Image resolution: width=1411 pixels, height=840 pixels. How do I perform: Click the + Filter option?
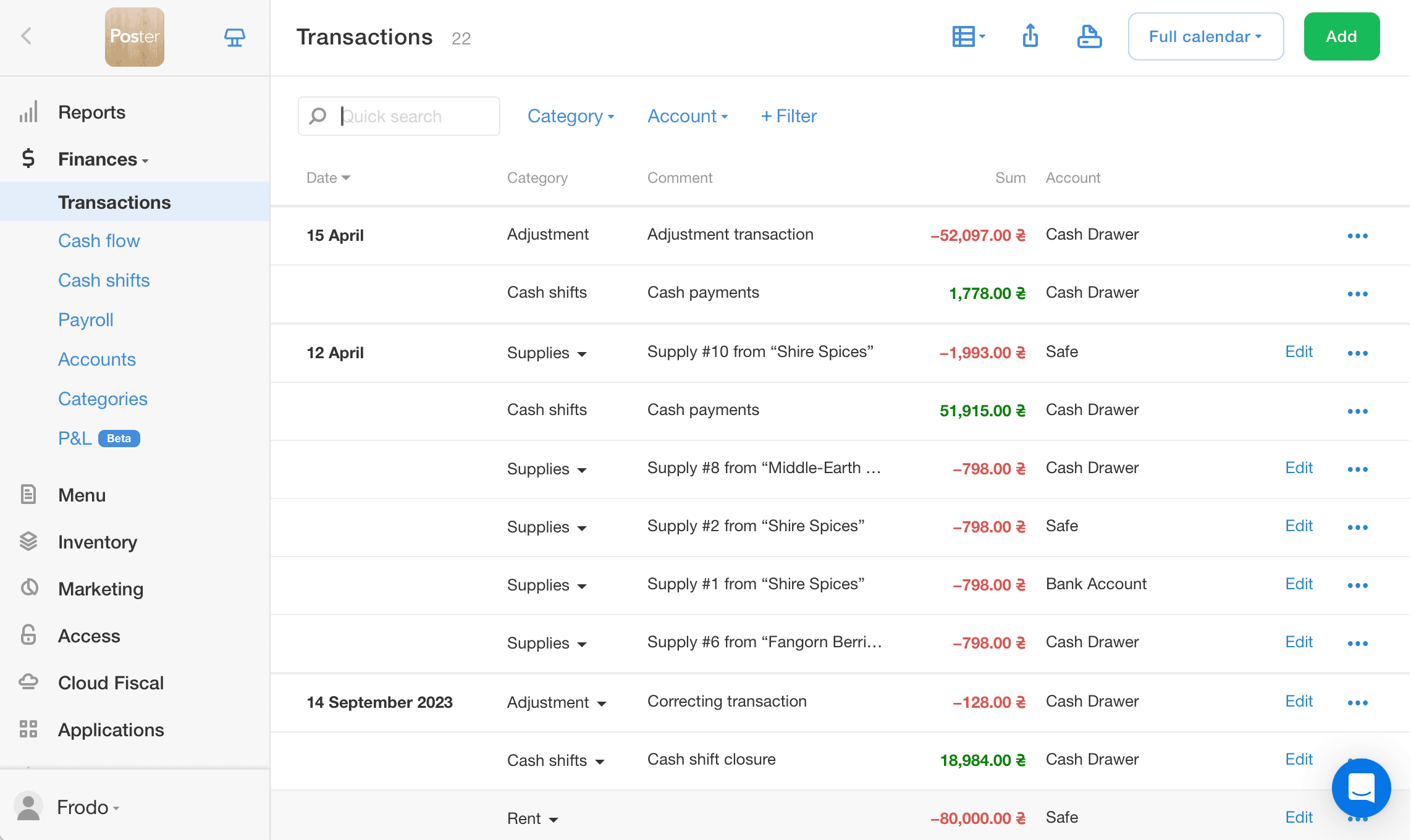click(789, 115)
